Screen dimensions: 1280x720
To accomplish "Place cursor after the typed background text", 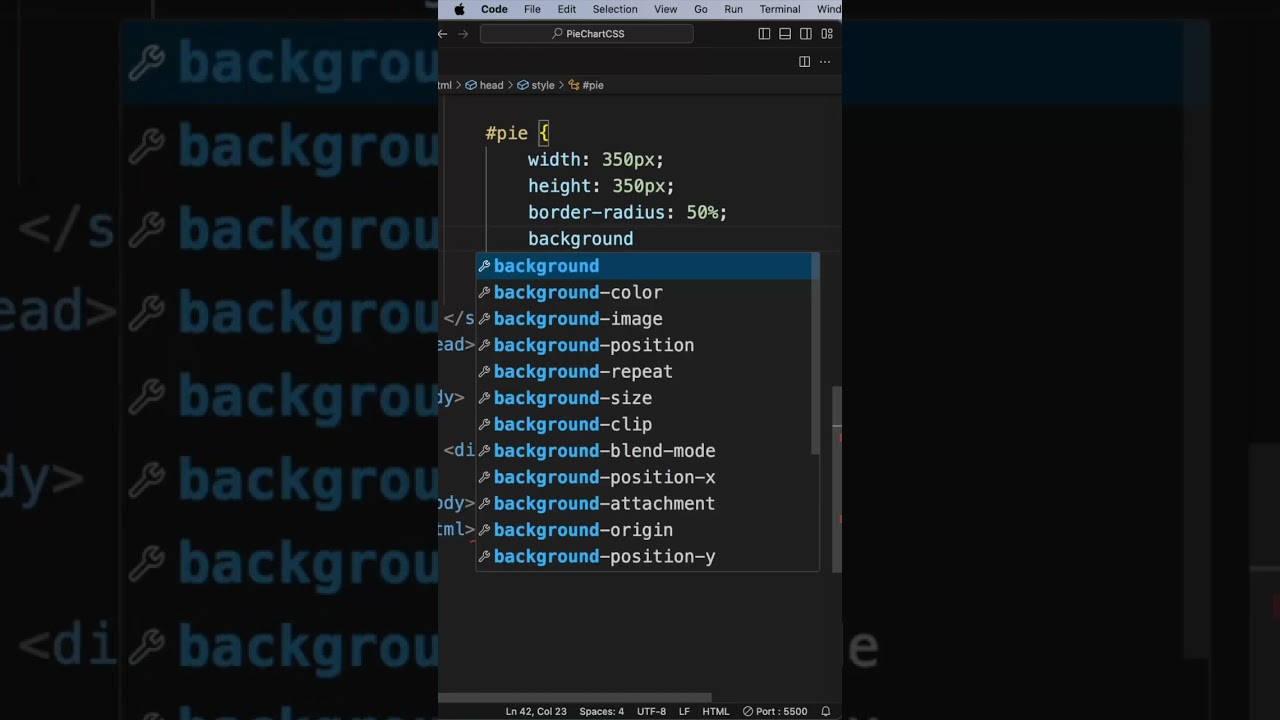I will click(634, 239).
